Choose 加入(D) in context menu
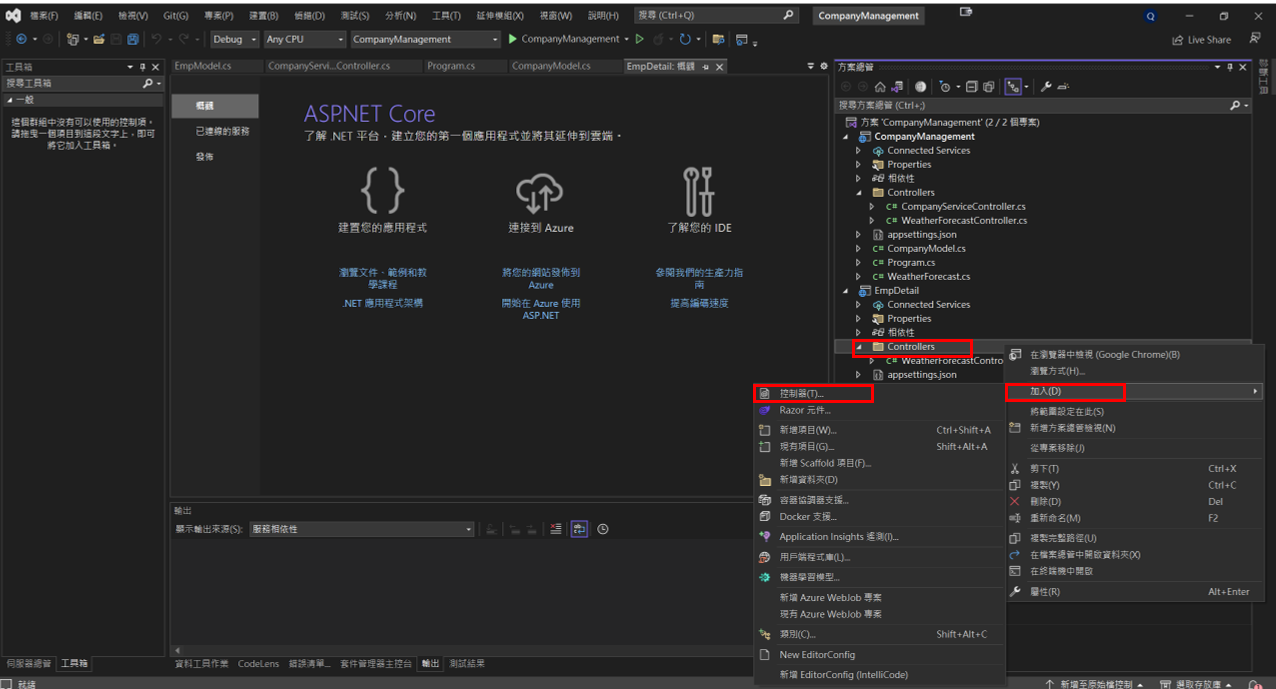Viewport: 1276px width, 689px height. pos(1134,391)
